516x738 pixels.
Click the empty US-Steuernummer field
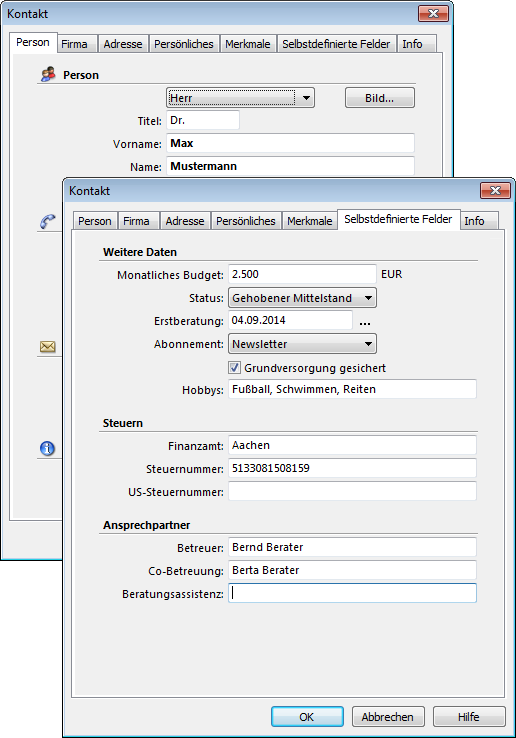(352, 491)
